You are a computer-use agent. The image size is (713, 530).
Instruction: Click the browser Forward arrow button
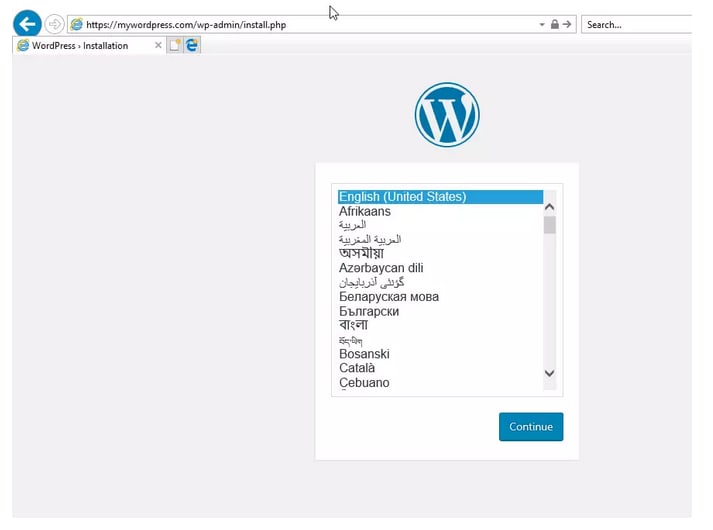point(54,24)
